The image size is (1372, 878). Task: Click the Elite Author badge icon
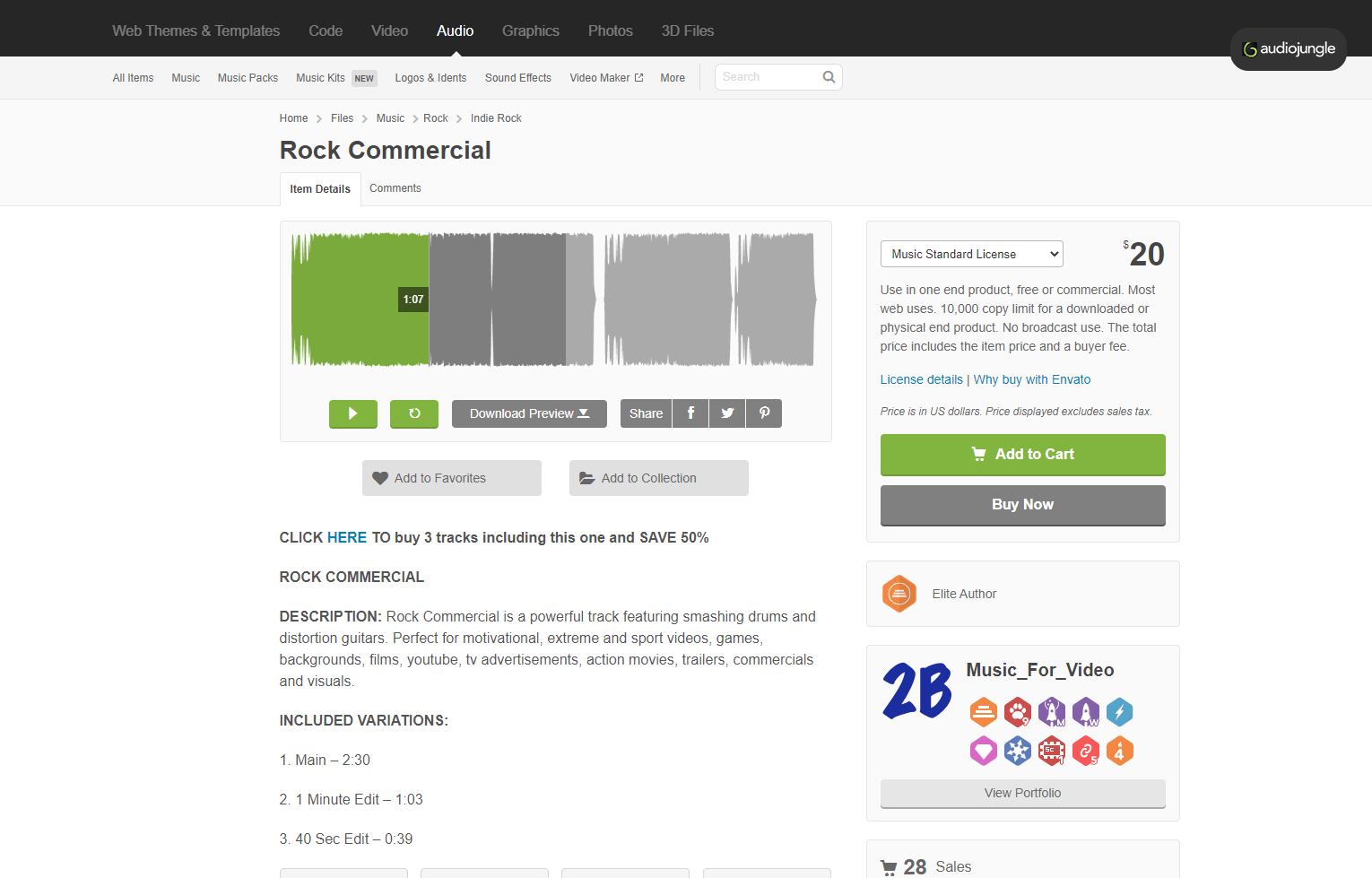pyautogui.click(x=899, y=594)
